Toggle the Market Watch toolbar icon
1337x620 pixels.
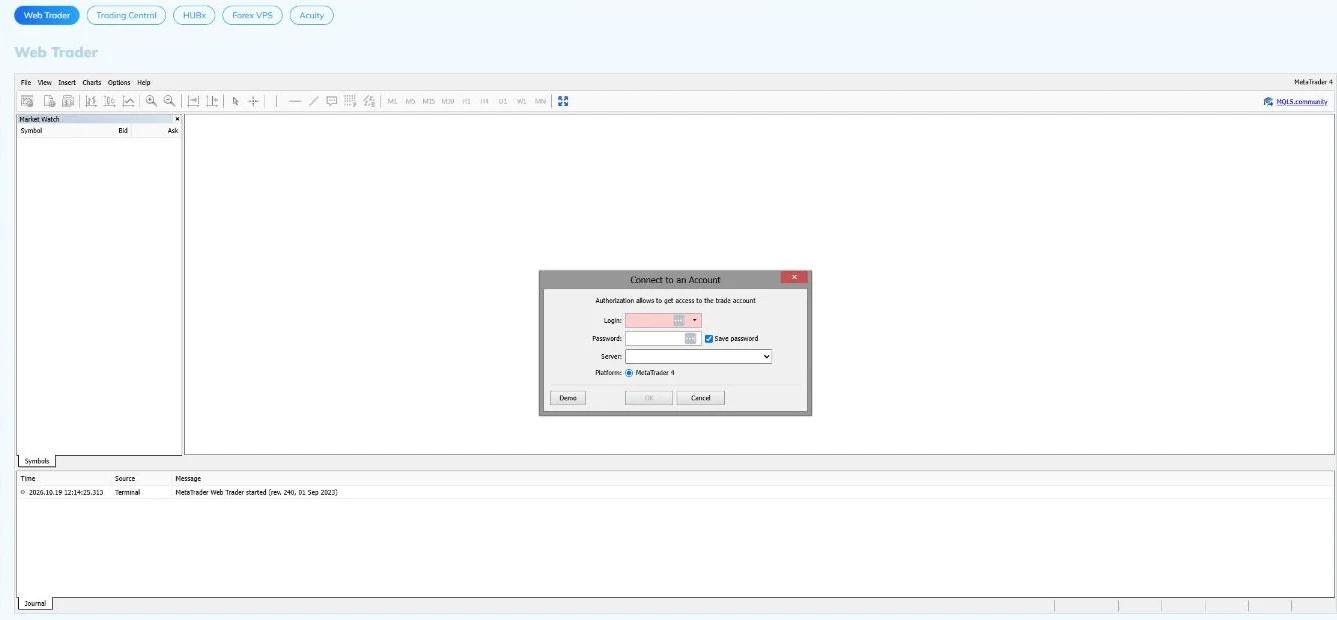(x=27, y=101)
